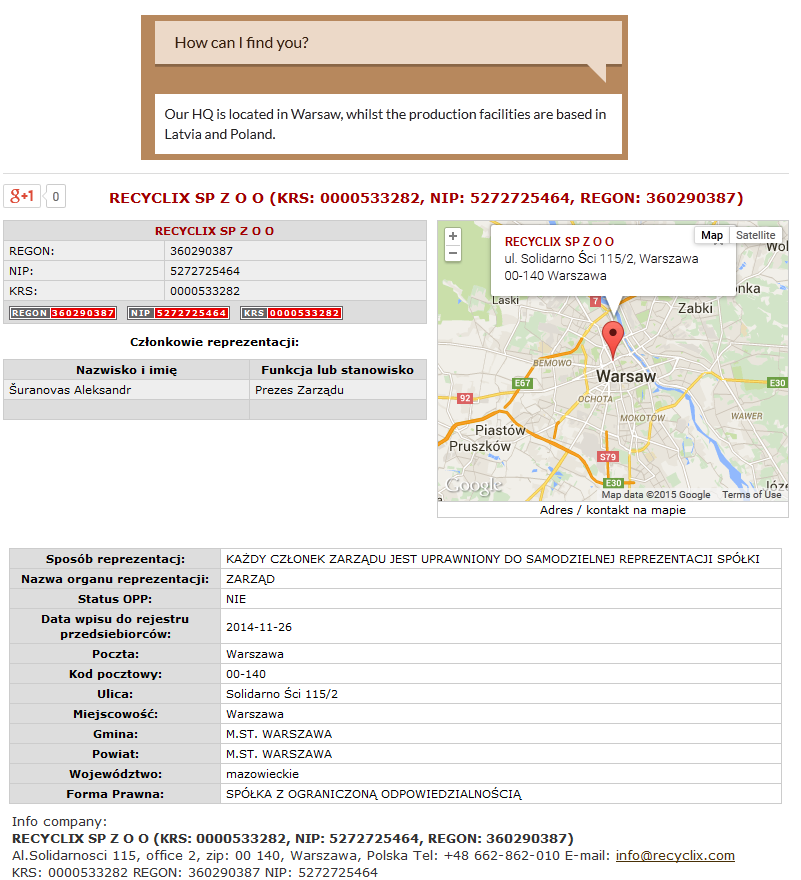
Task: Click the Ulica value Solidarno Ści 115/2
Action: pyautogui.click(x=282, y=694)
